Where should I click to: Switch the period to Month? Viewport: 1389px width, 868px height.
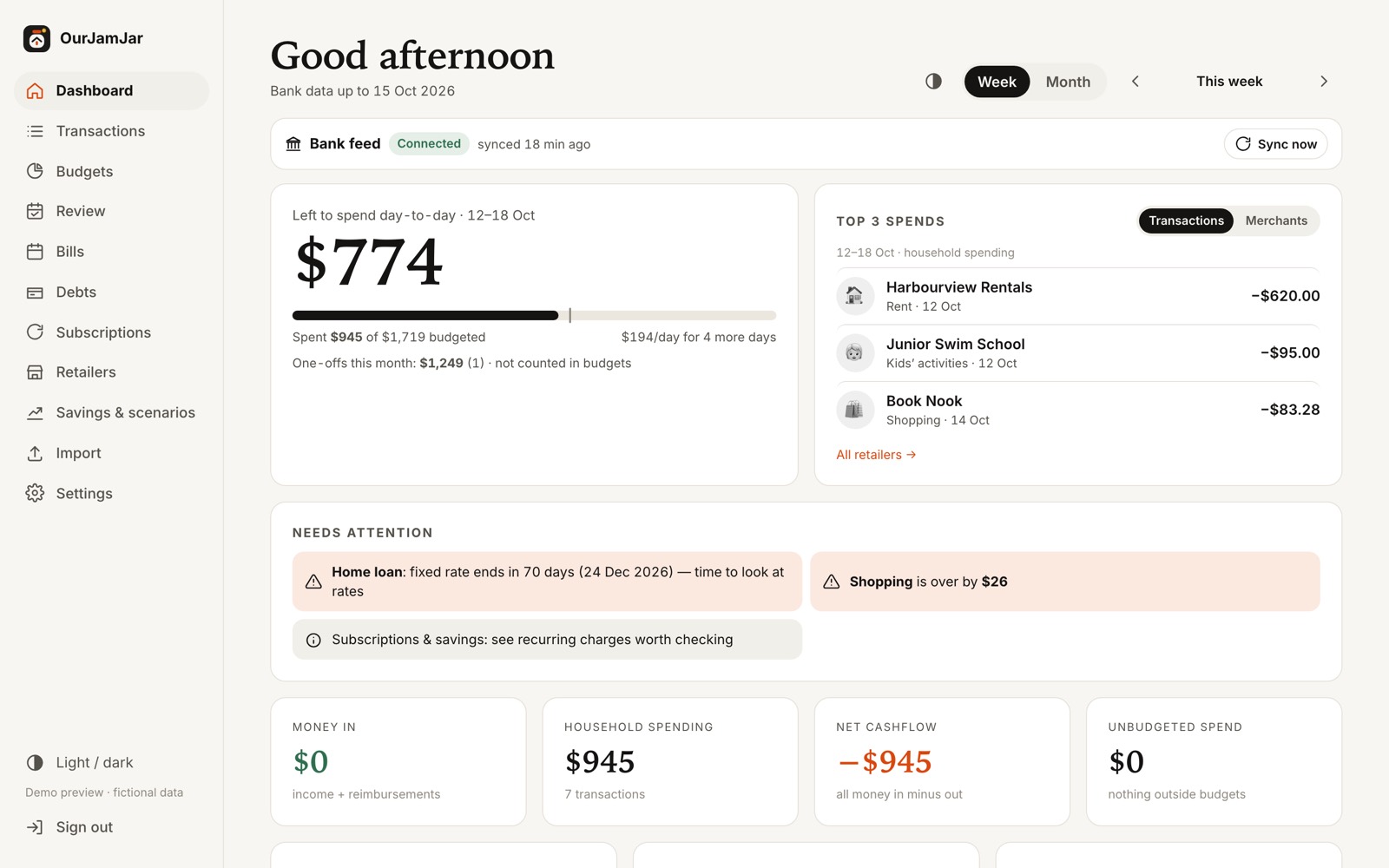(1068, 82)
